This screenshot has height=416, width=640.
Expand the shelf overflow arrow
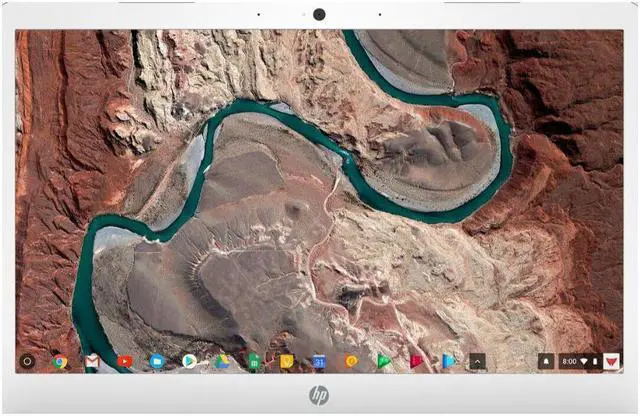pos(478,361)
